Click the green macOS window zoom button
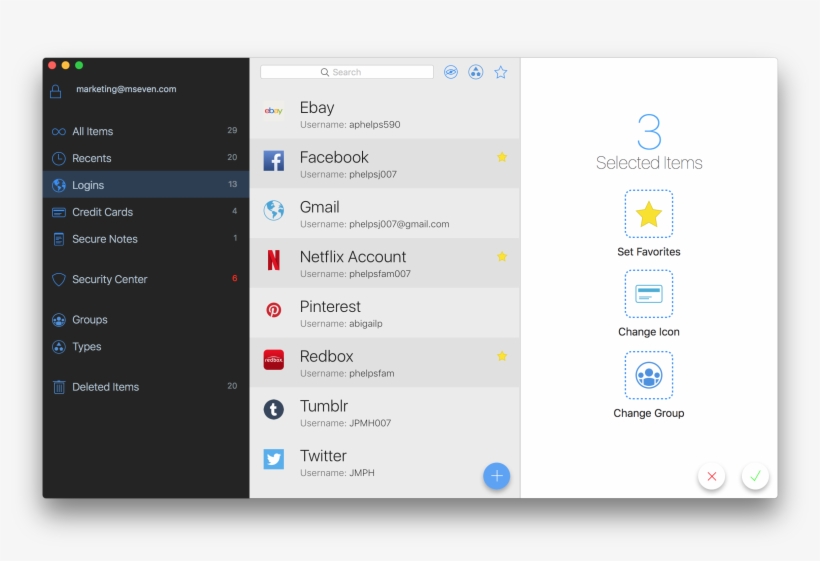Viewport: 820px width, 561px height. (x=79, y=65)
